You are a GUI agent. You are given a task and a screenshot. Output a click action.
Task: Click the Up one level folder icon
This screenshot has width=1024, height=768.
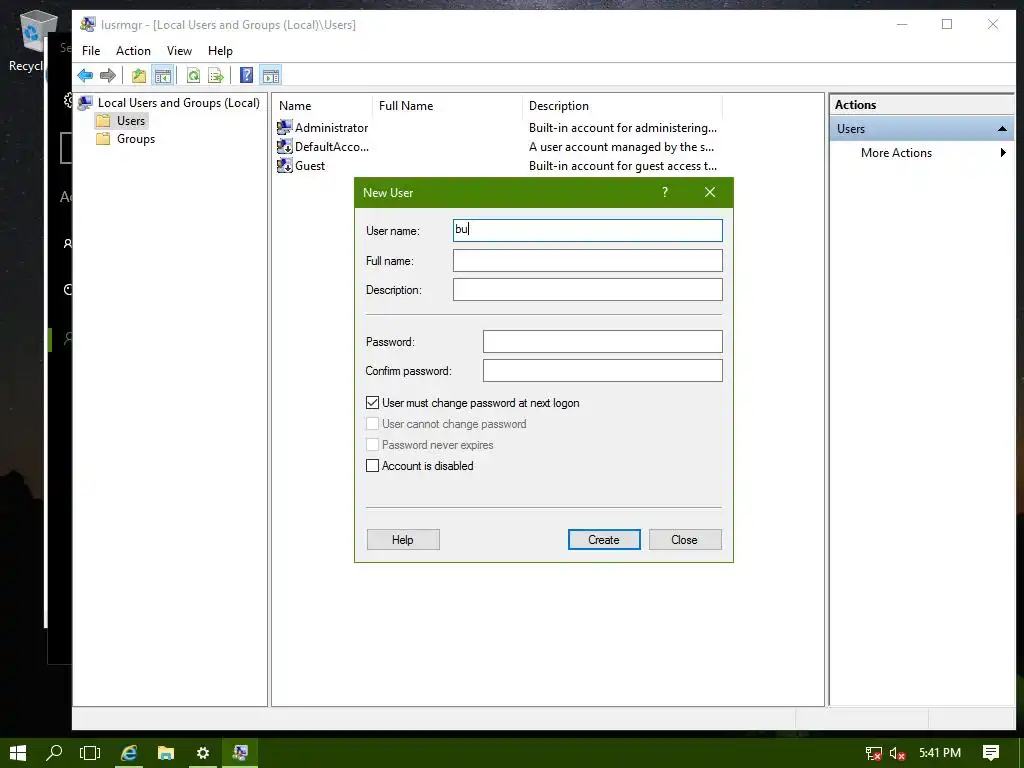tap(138, 75)
